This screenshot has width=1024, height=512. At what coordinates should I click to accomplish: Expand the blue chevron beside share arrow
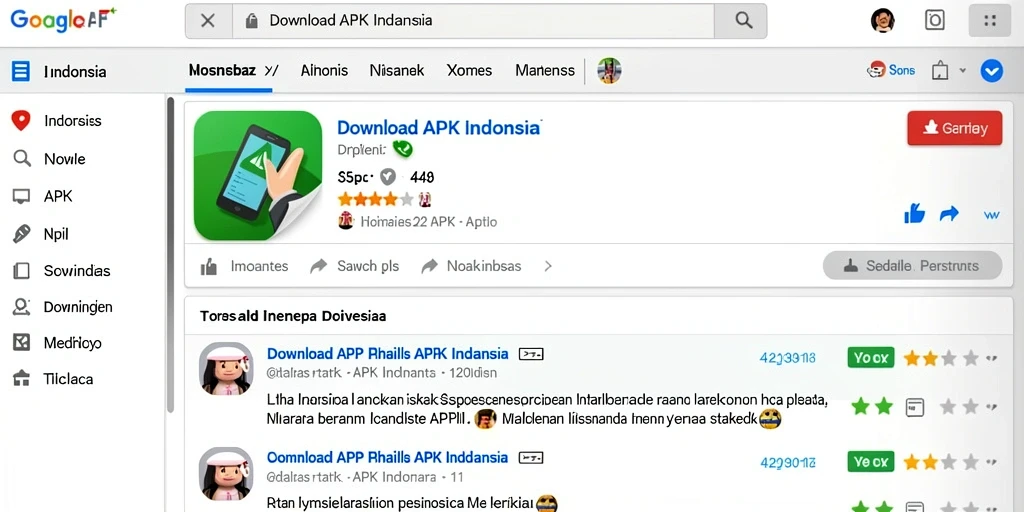tap(991, 214)
